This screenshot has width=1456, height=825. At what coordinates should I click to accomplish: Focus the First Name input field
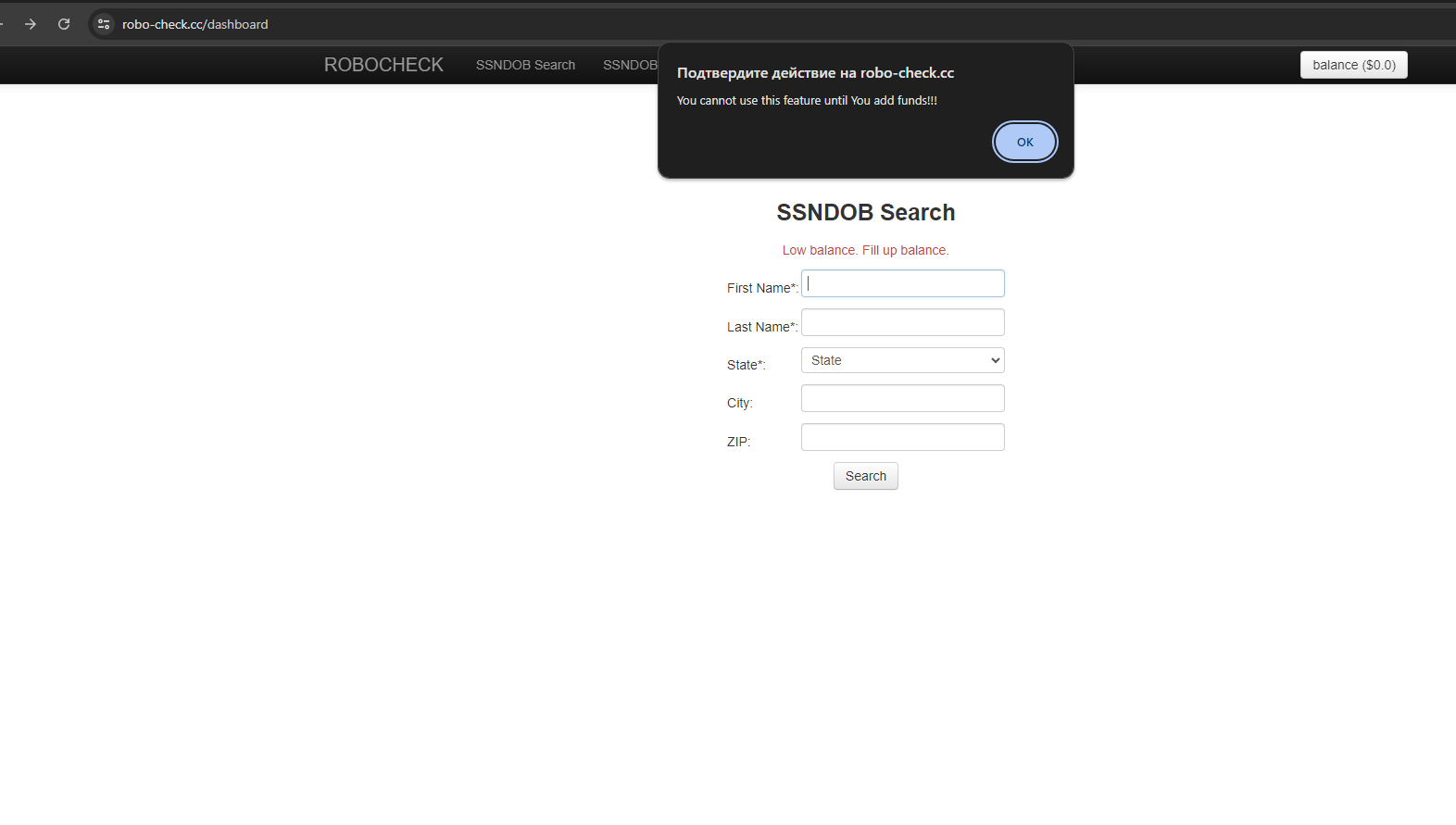coord(902,283)
